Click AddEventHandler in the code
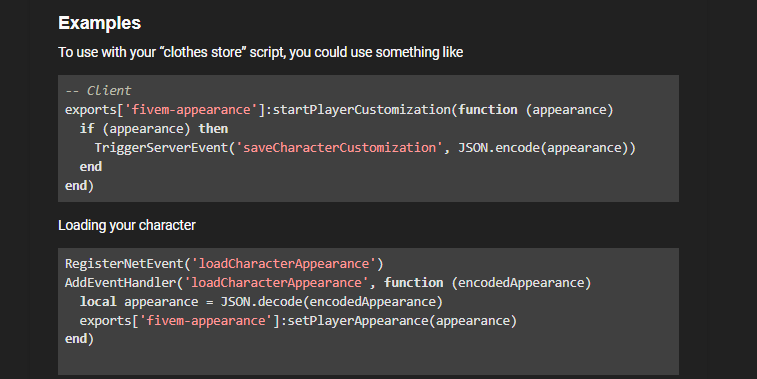Viewport: 757px width, 379px height. coord(121,282)
